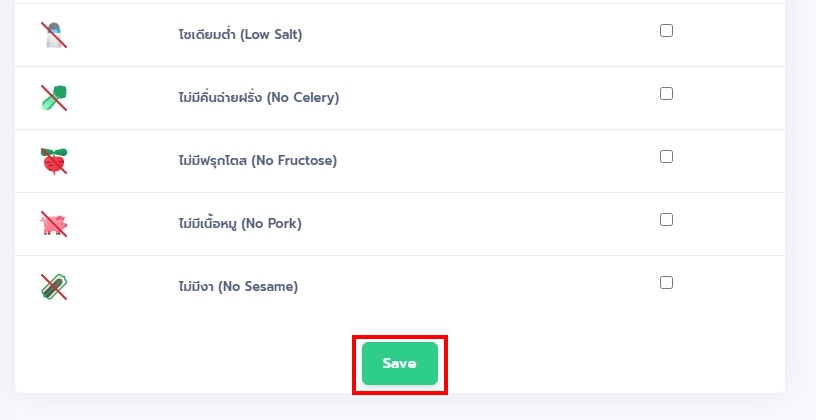Save the dietary preferences
Screen dimensions: 816x420
coord(400,363)
